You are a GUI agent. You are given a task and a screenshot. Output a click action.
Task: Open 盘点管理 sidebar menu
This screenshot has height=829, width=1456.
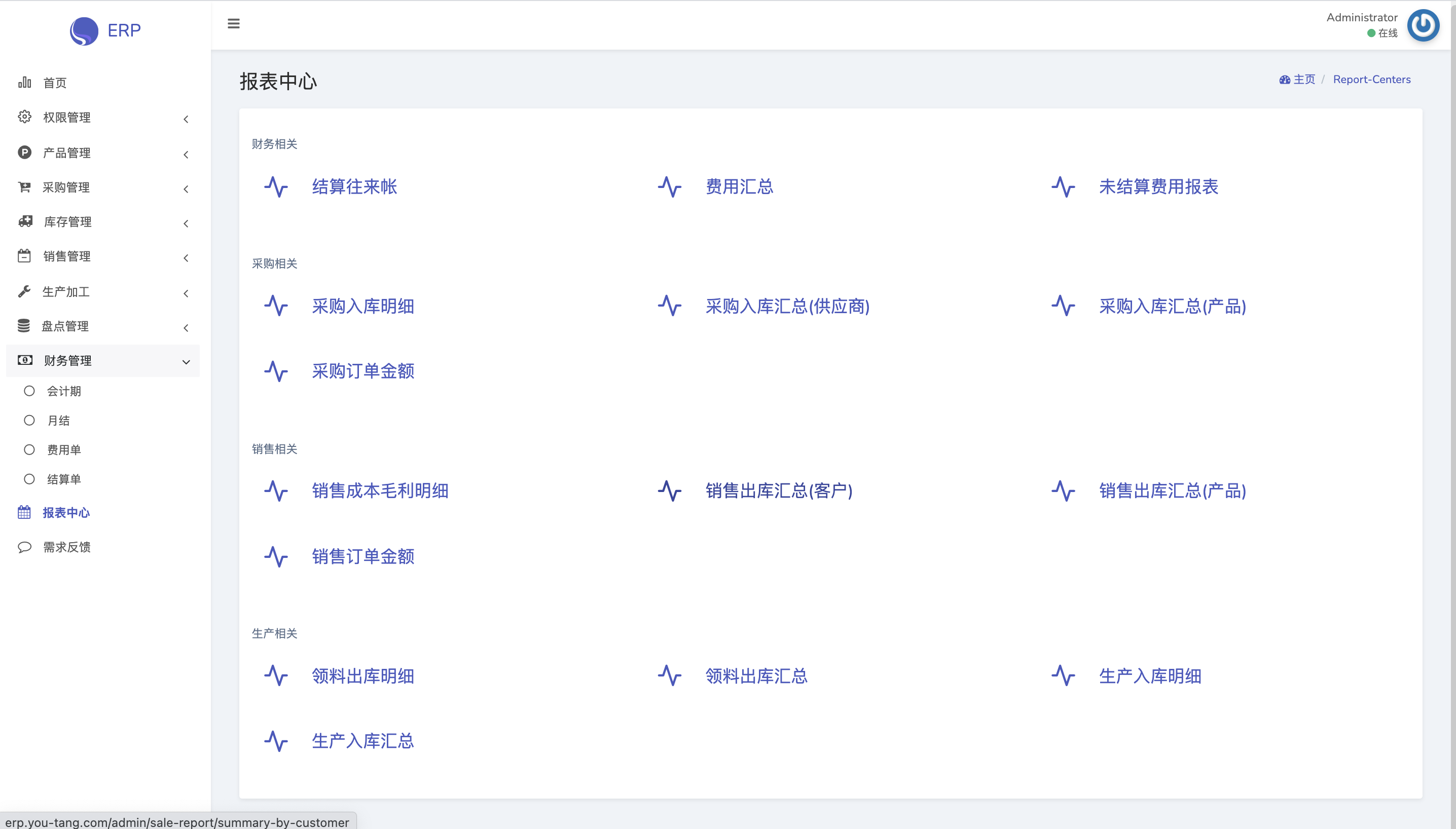point(65,326)
